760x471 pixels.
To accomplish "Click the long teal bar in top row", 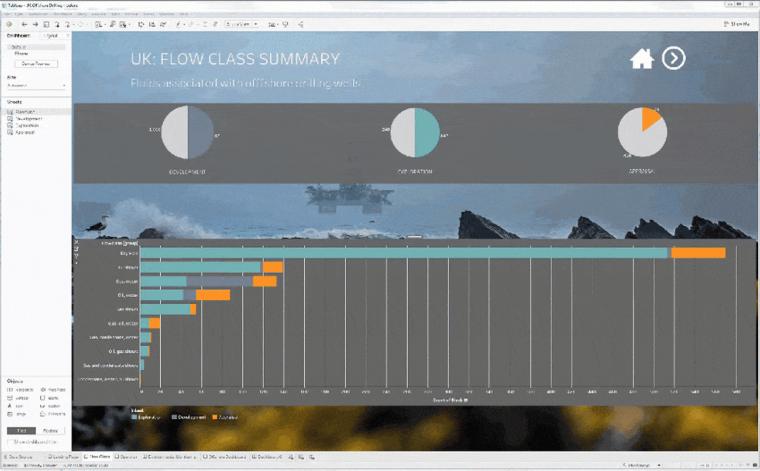I will [x=404, y=253].
